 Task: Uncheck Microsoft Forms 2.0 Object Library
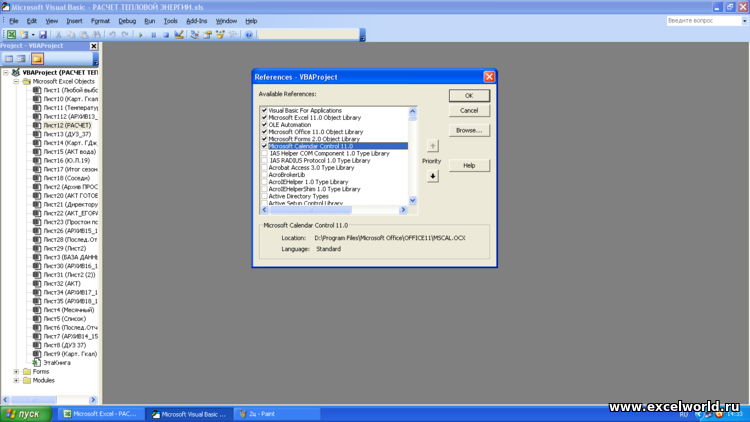tap(264, 139)
